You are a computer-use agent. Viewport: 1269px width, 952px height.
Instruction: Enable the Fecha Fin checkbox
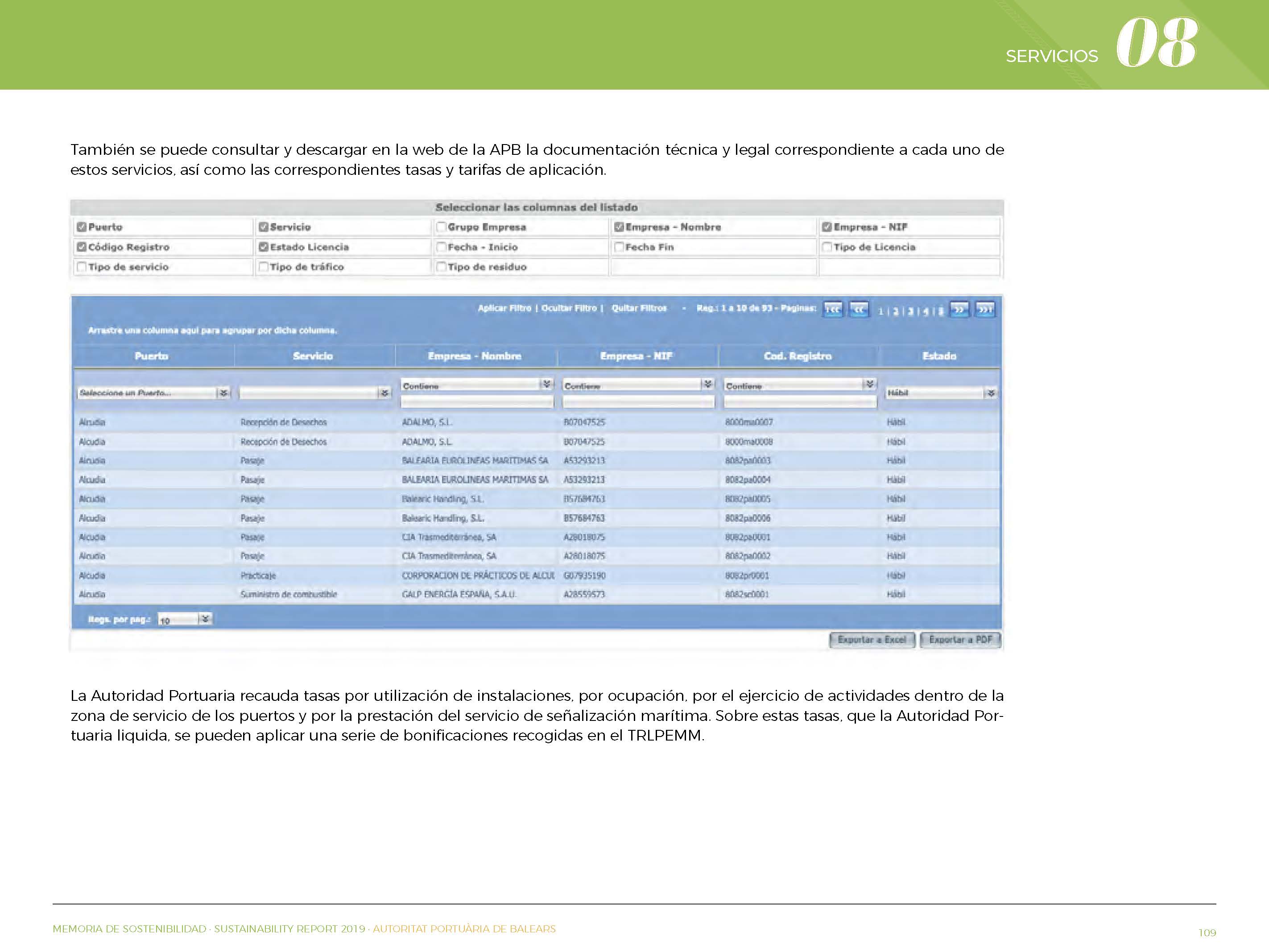pos(619,247)
